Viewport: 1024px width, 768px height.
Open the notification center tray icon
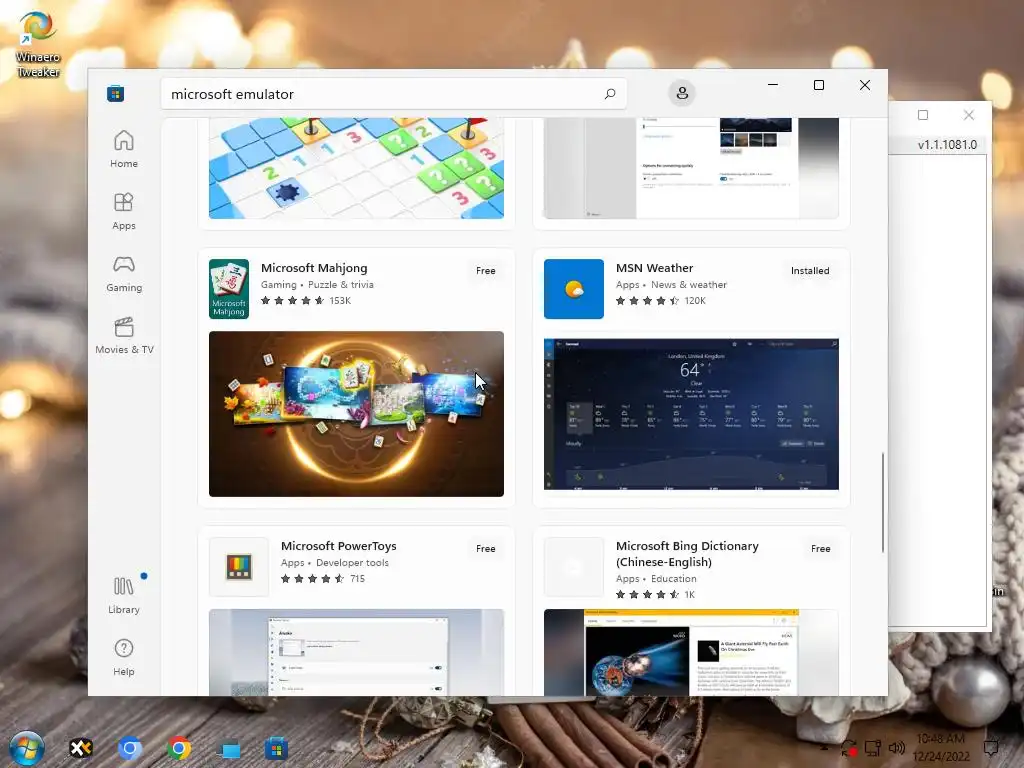click(991, 748)
